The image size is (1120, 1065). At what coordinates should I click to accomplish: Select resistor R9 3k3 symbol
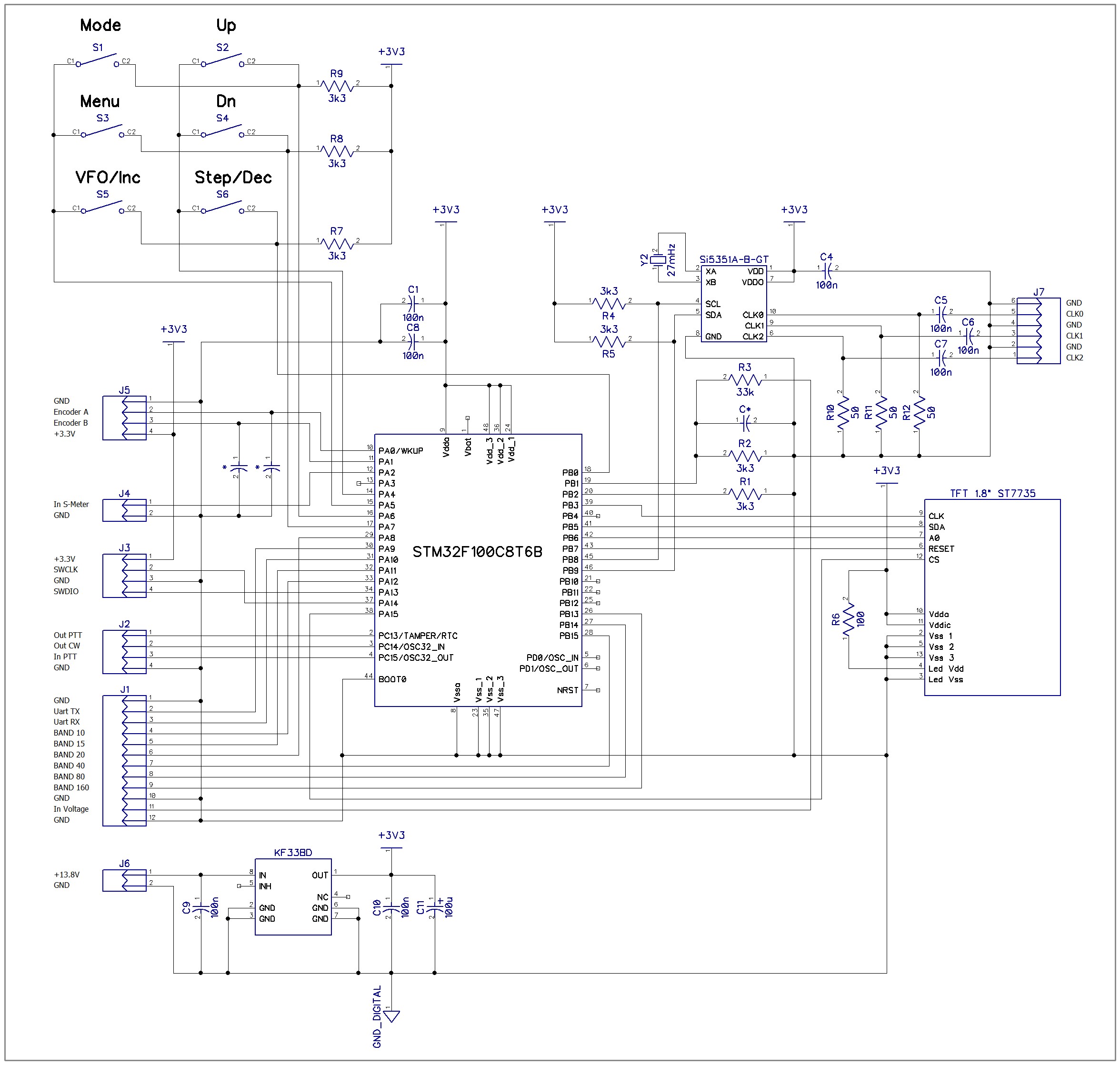(x=337, y=86)
